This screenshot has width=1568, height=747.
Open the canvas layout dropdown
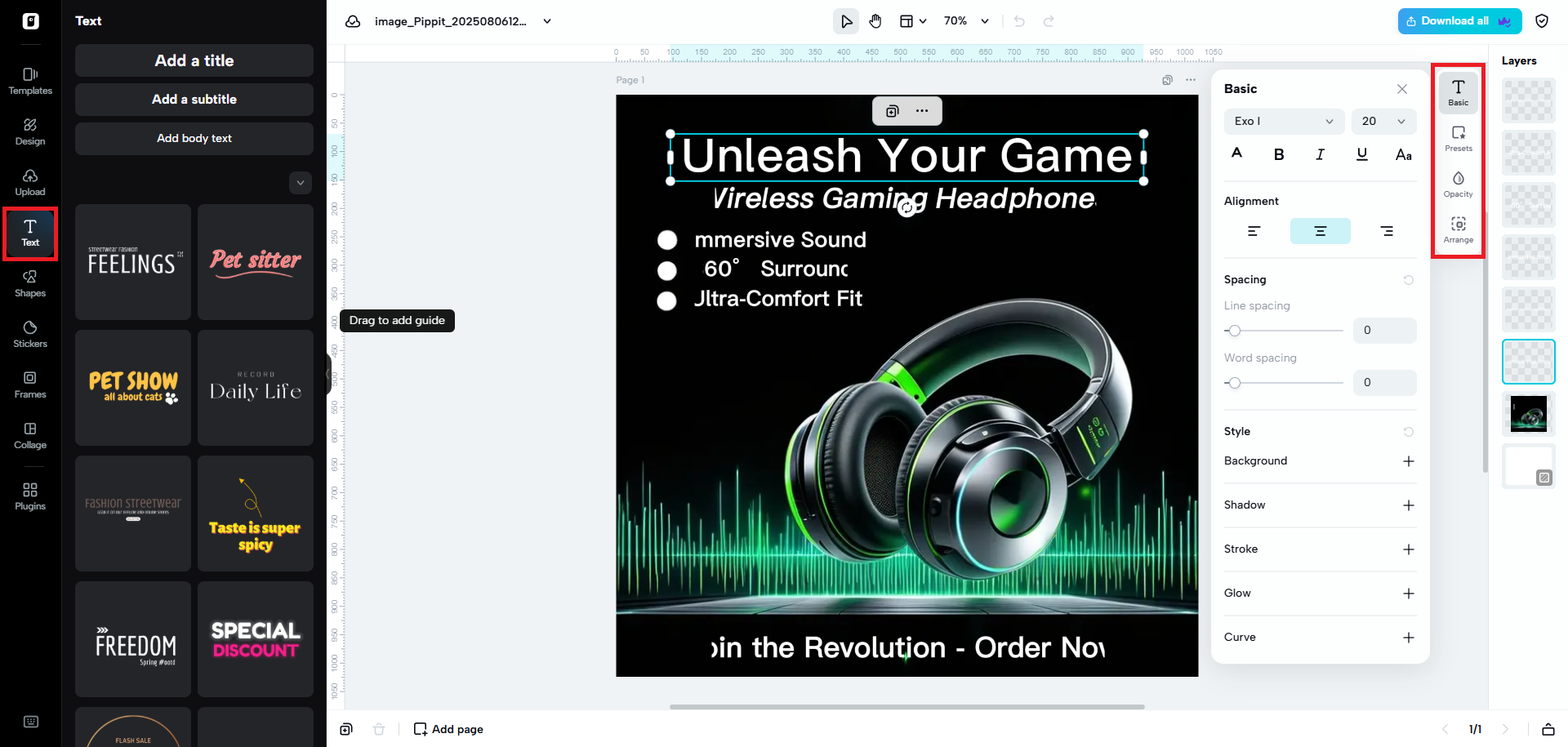[913, 21]
